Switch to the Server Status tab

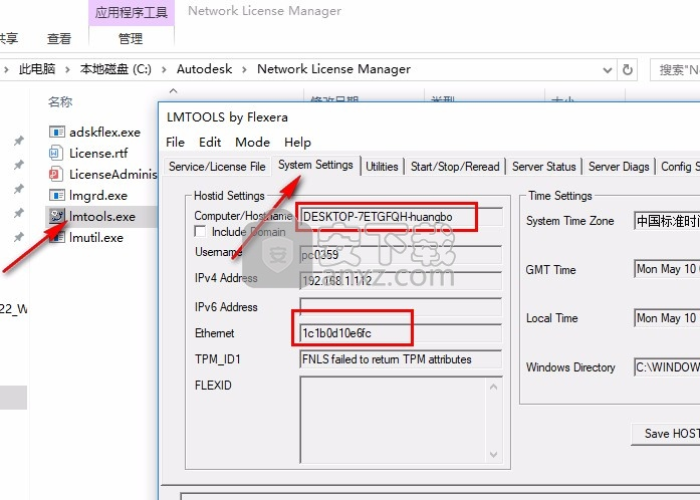544,167
